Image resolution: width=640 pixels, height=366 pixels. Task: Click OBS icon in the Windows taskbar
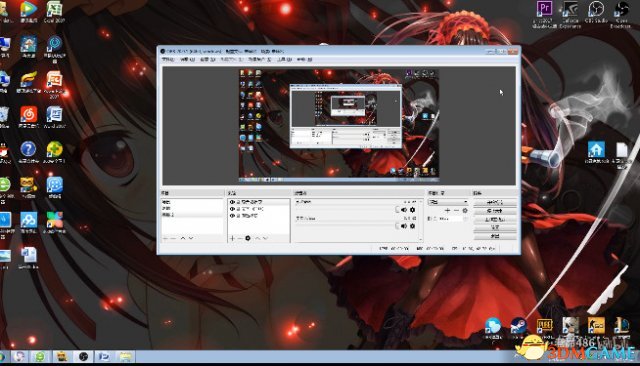click(83, 357)
